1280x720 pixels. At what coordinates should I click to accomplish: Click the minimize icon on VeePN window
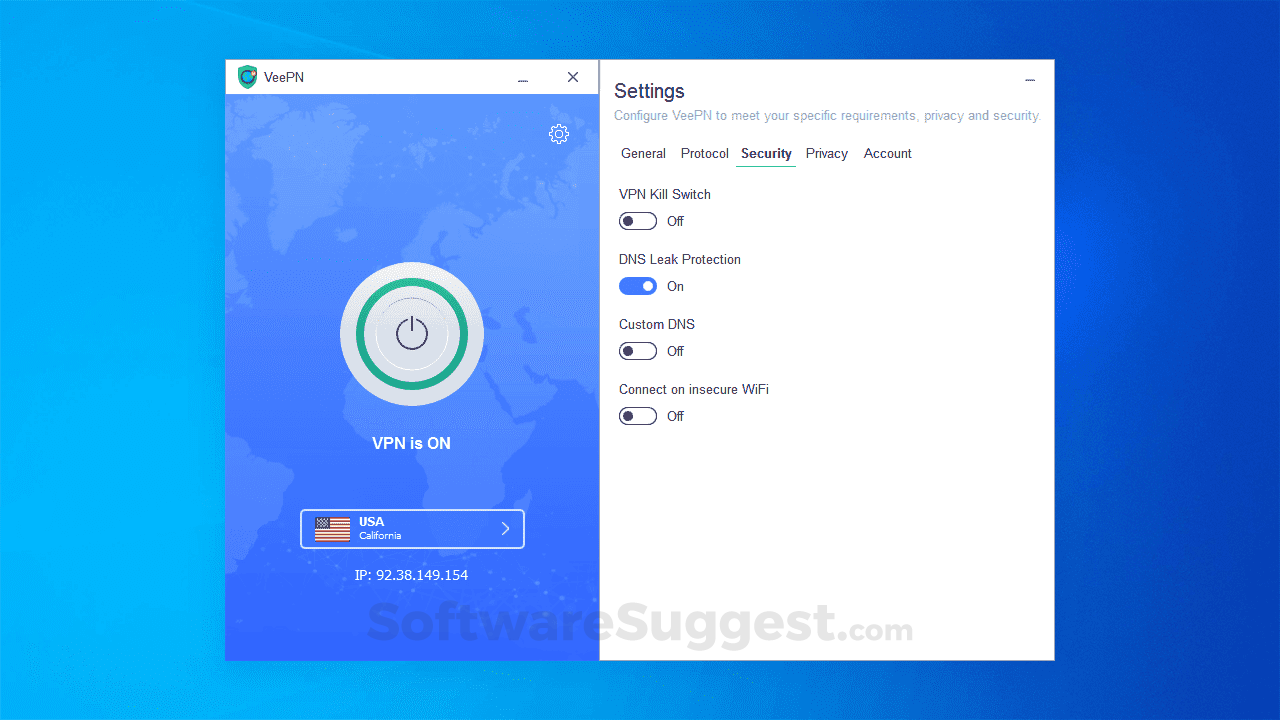tap(522, 77)
